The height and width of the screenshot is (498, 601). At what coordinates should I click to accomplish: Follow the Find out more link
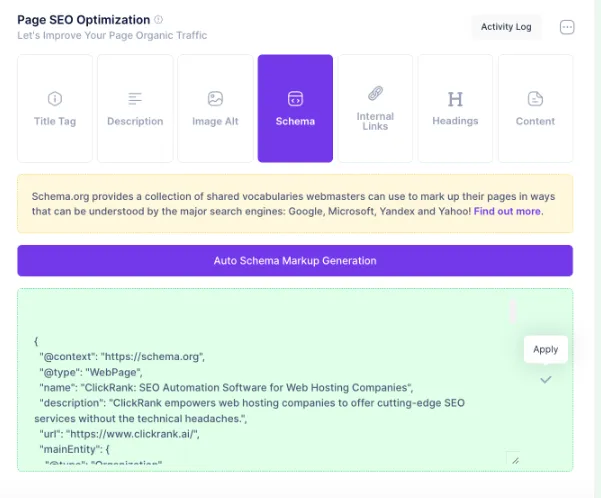tap(507, 211)
